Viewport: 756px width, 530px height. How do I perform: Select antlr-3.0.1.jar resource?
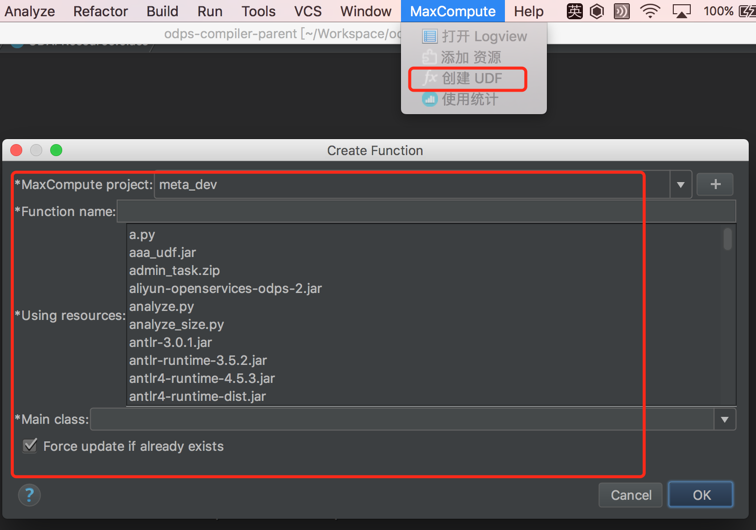424,342
